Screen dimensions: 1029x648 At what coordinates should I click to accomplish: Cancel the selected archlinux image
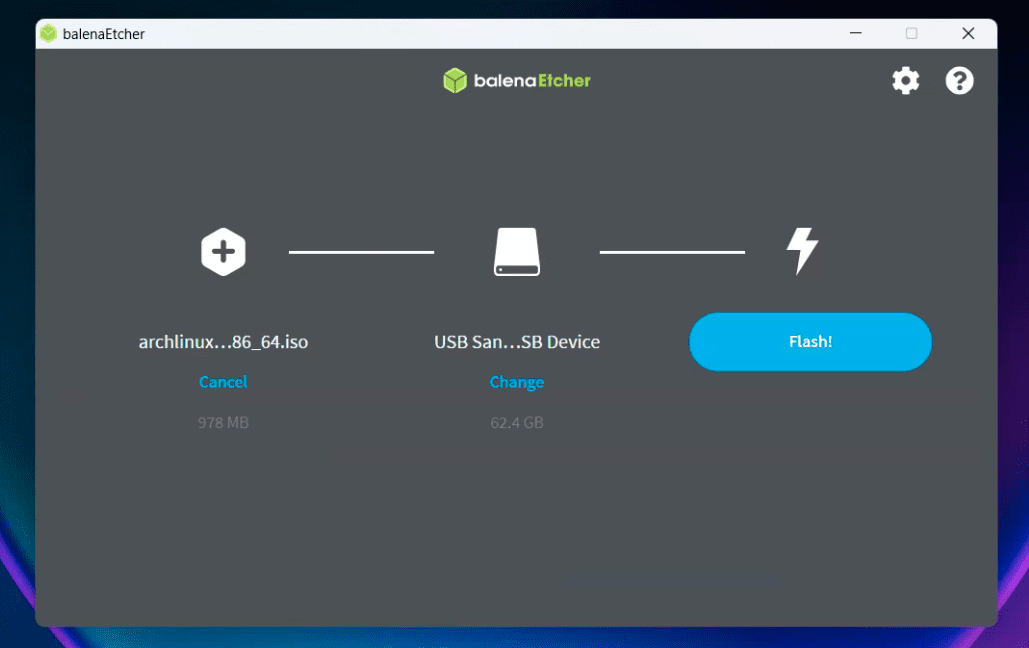pos(223,382)
